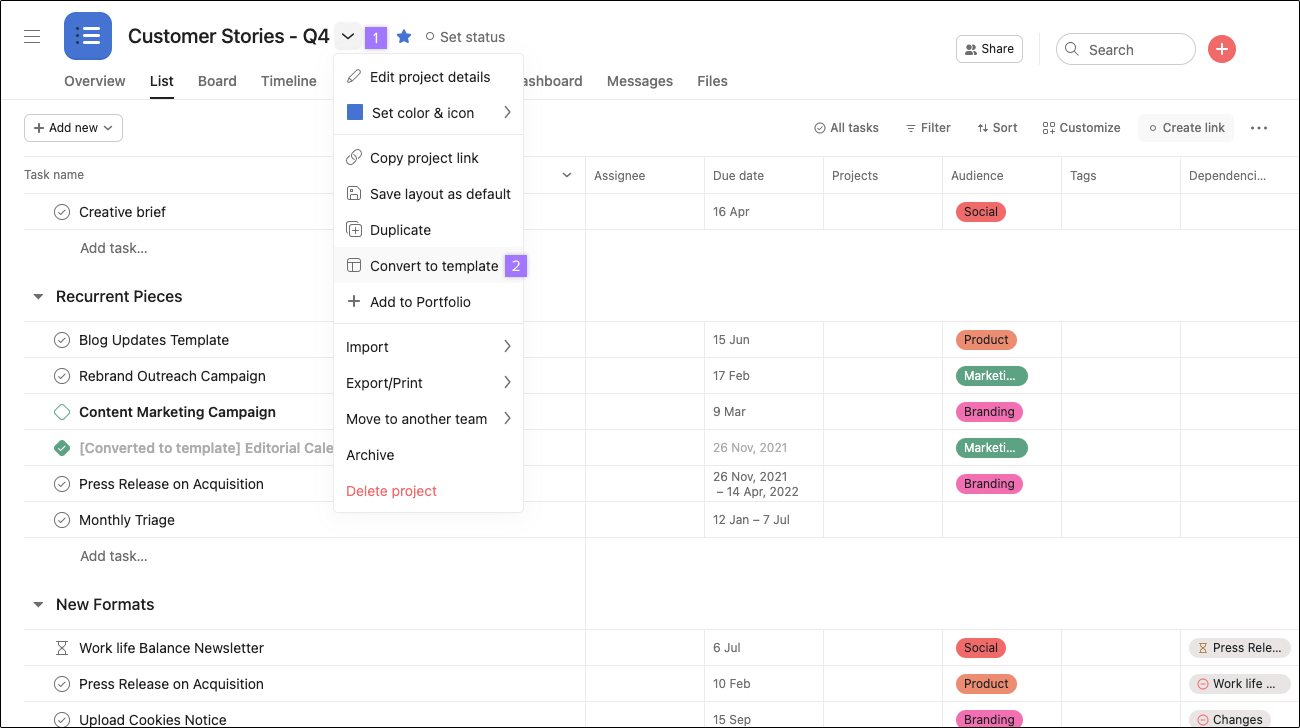Image resolution: width=1300 pixels, height=728 pixels.
Task: Switch to the Overview tab
Action: pos(95,81)
